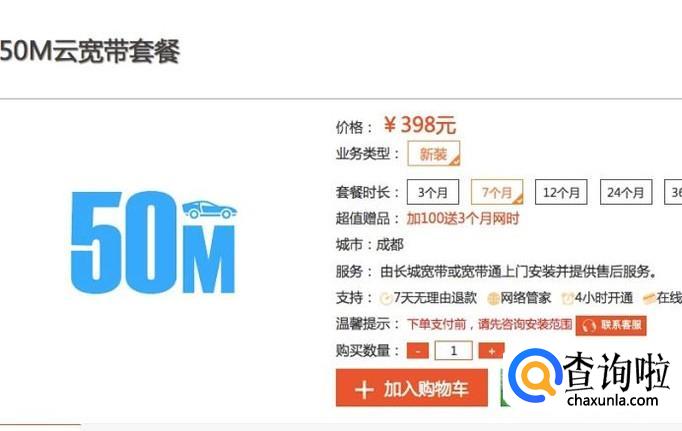Click the blue car icon above the M
This screenshot has height=431, width=682.
[209, 210]
